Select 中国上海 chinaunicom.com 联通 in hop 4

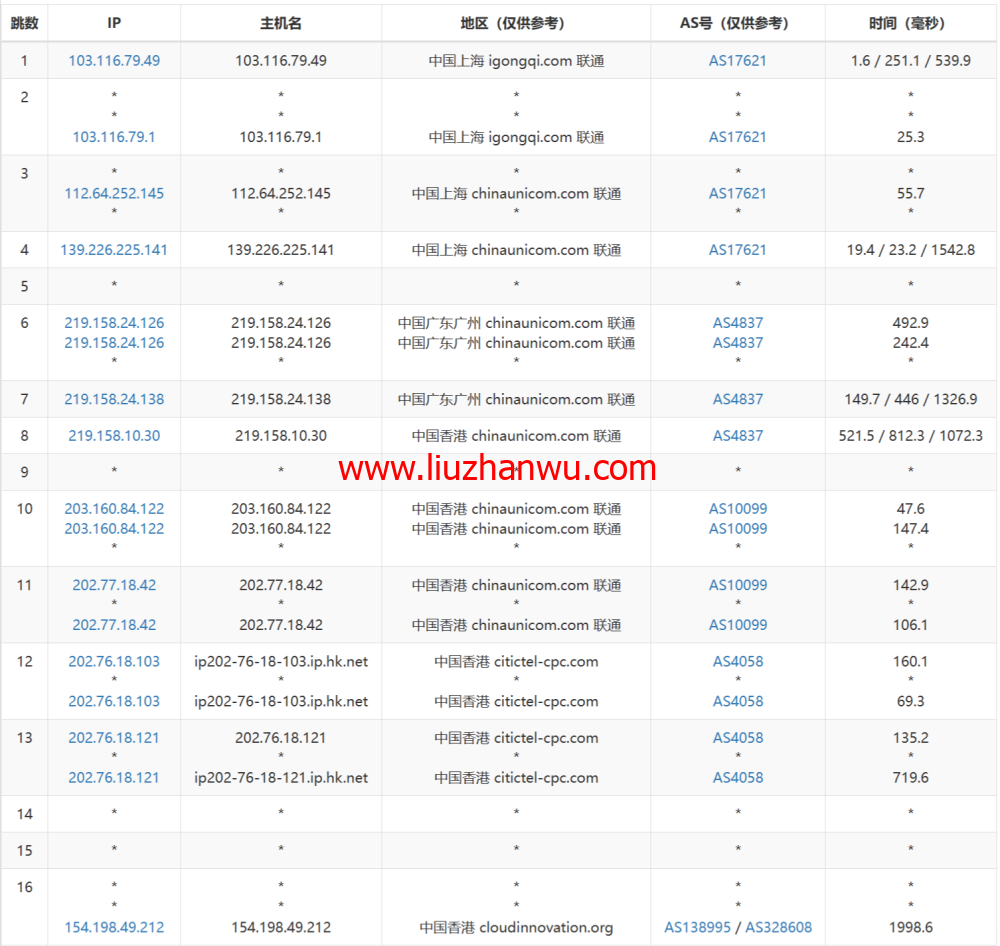point(516,250)
